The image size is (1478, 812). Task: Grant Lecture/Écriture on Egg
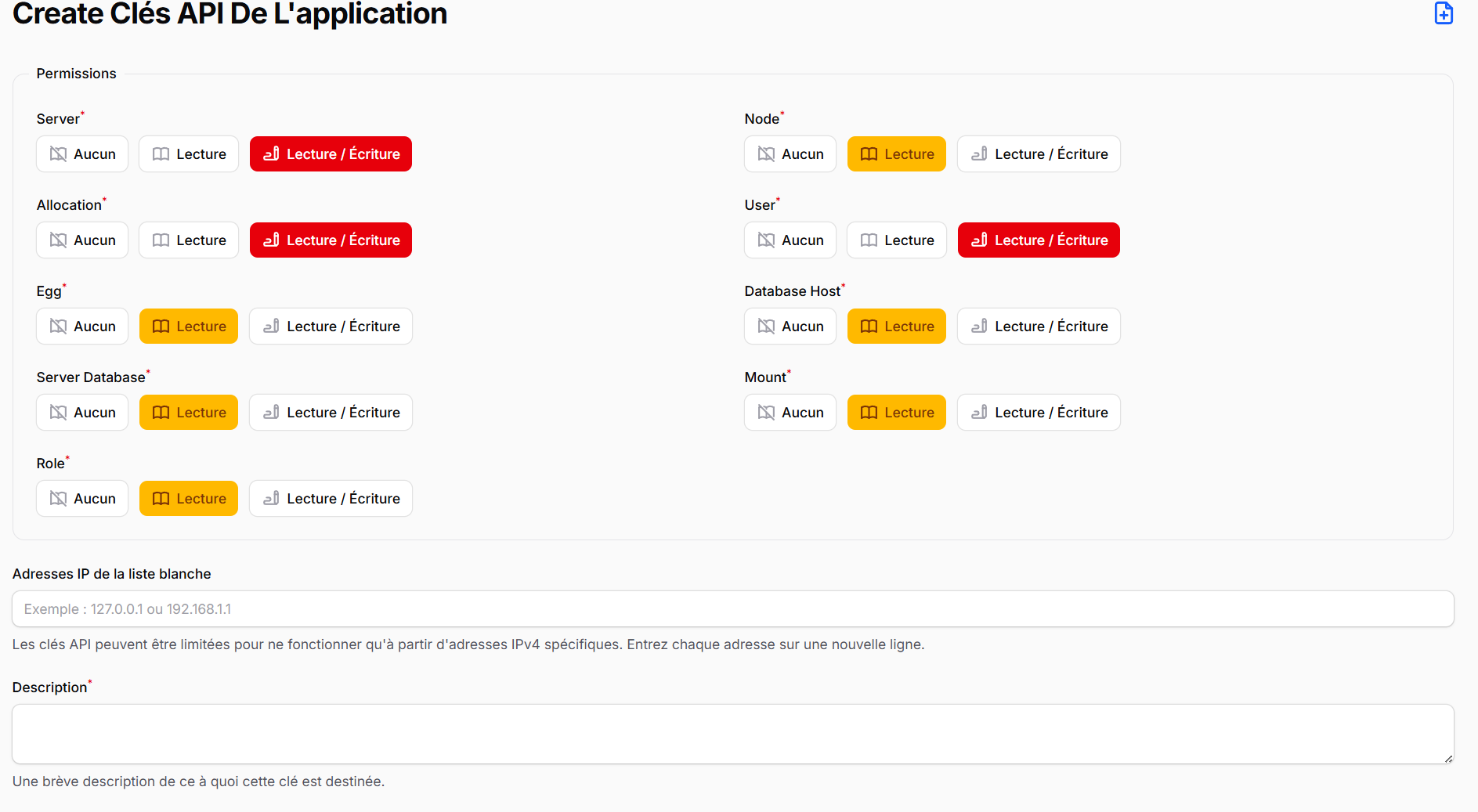pos(331,326)
